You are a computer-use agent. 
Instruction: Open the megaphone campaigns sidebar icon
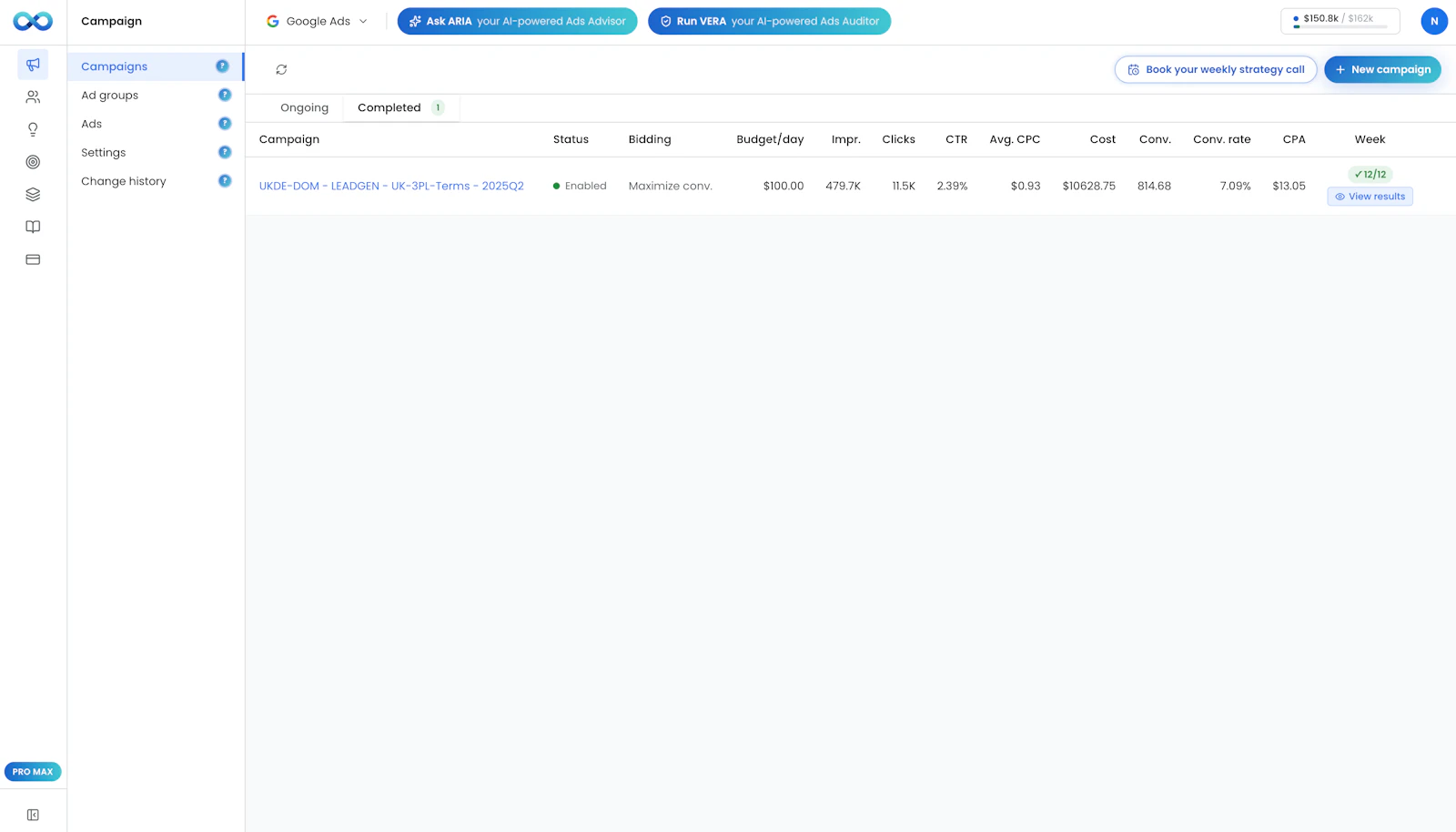[33, 65]
